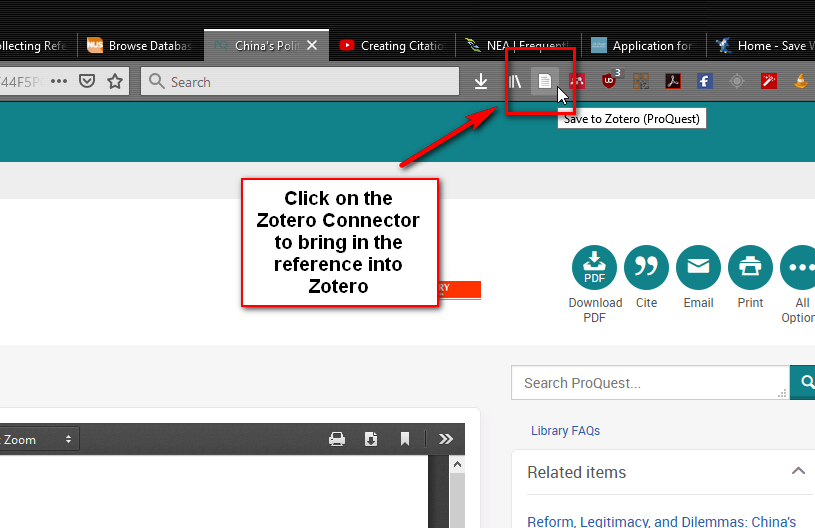Bookmark this page with star icon

(115, 81)
